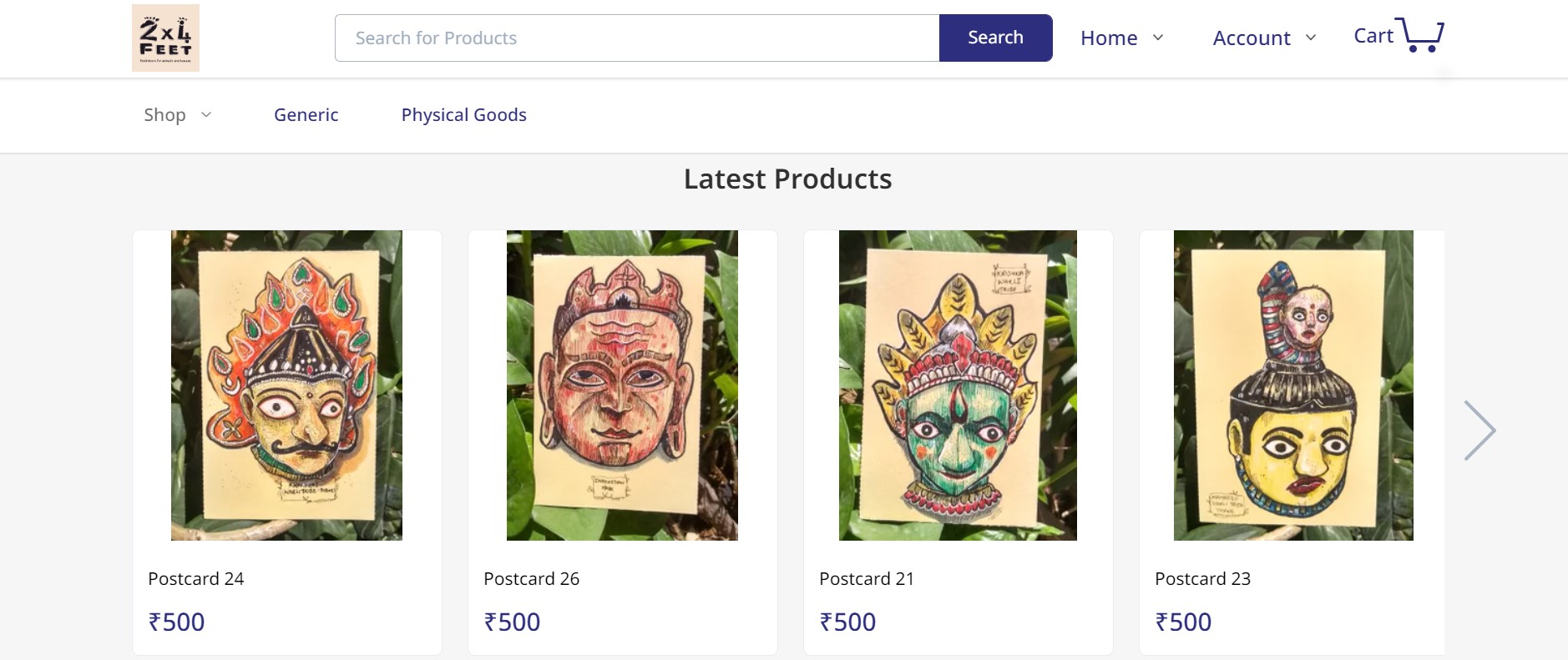Expand the Home dropdown menu
This screenshot has width=1568, height=660.
pos(1121,38)
